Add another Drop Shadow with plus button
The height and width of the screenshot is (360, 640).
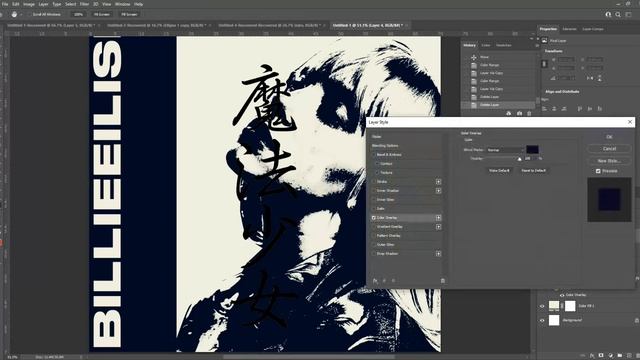coord(438,253)
